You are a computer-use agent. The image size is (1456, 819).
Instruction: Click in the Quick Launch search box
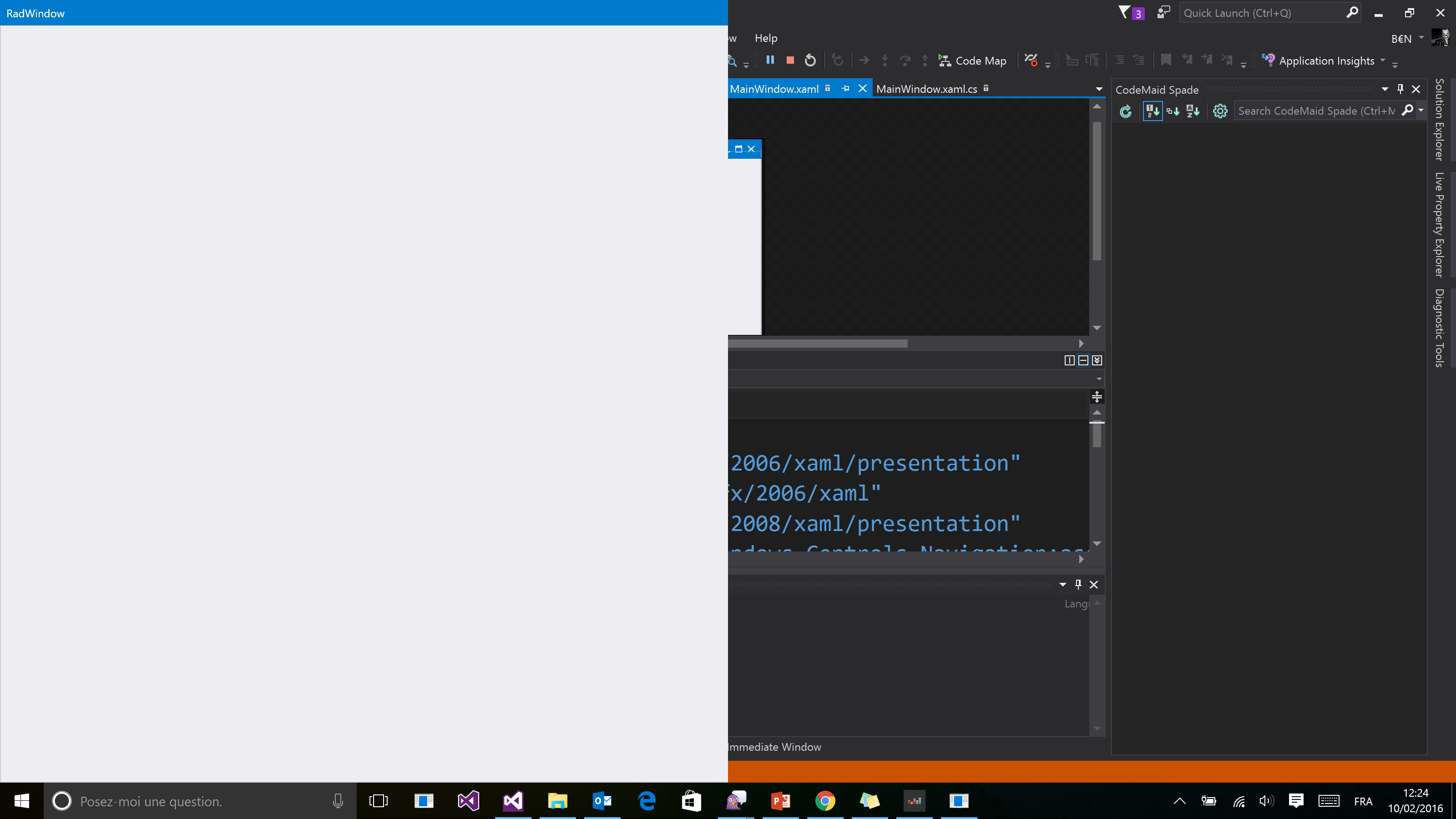click(x=1260, y=13)
